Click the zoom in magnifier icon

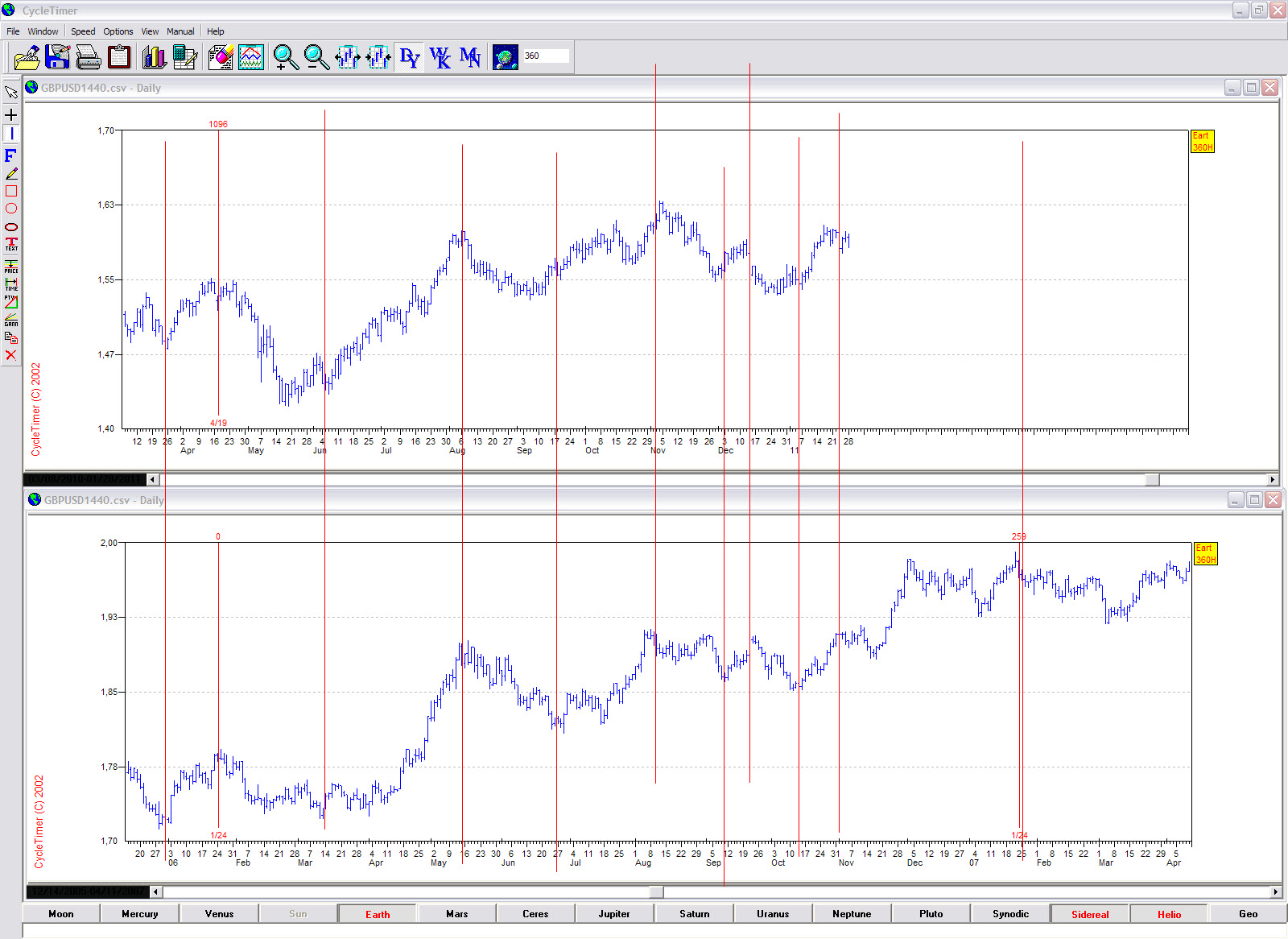pos(285,57)
